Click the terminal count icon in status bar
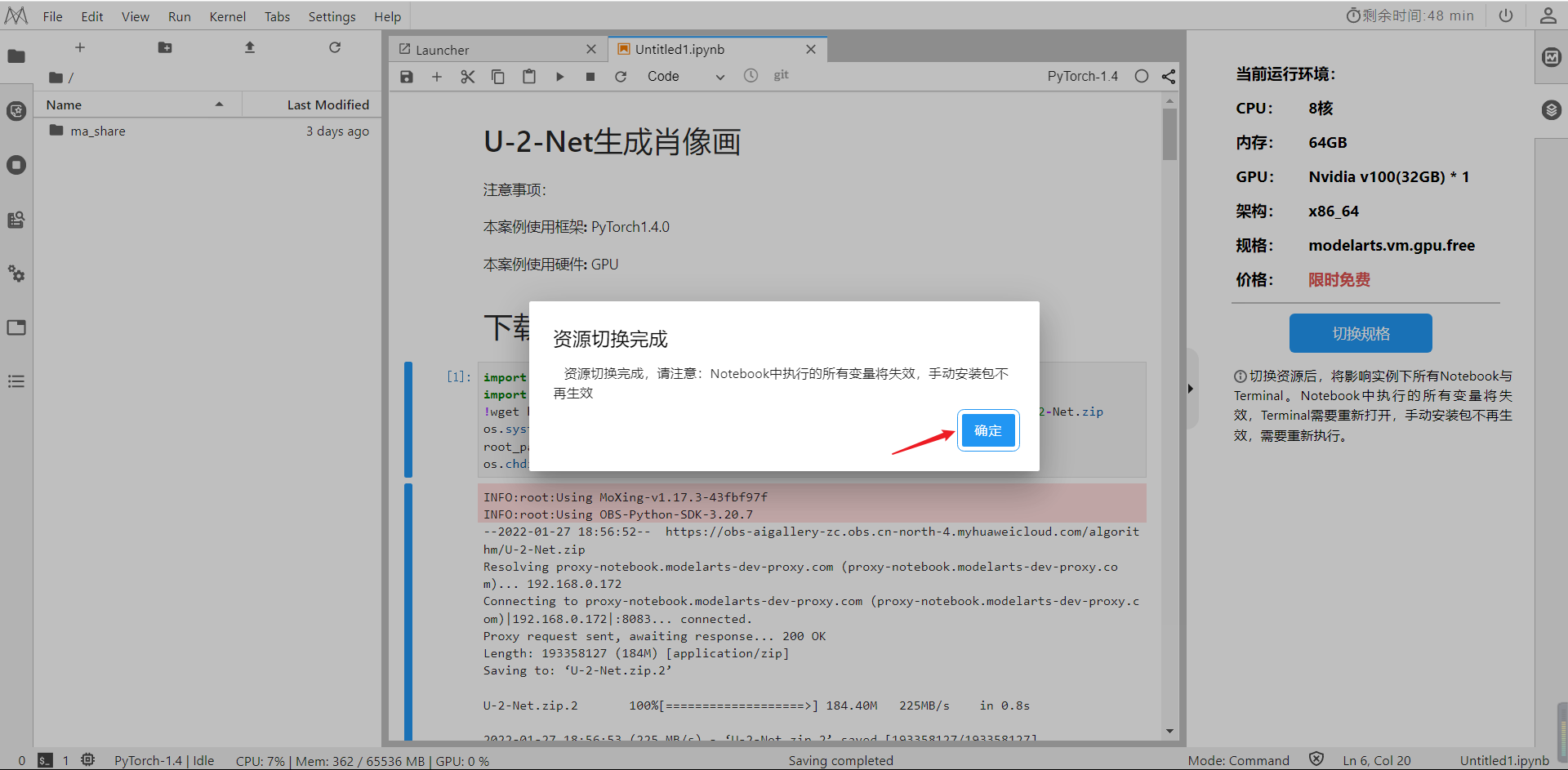Screen dimensions: 1568x770 pyautogui.click(x=46, y=760)
